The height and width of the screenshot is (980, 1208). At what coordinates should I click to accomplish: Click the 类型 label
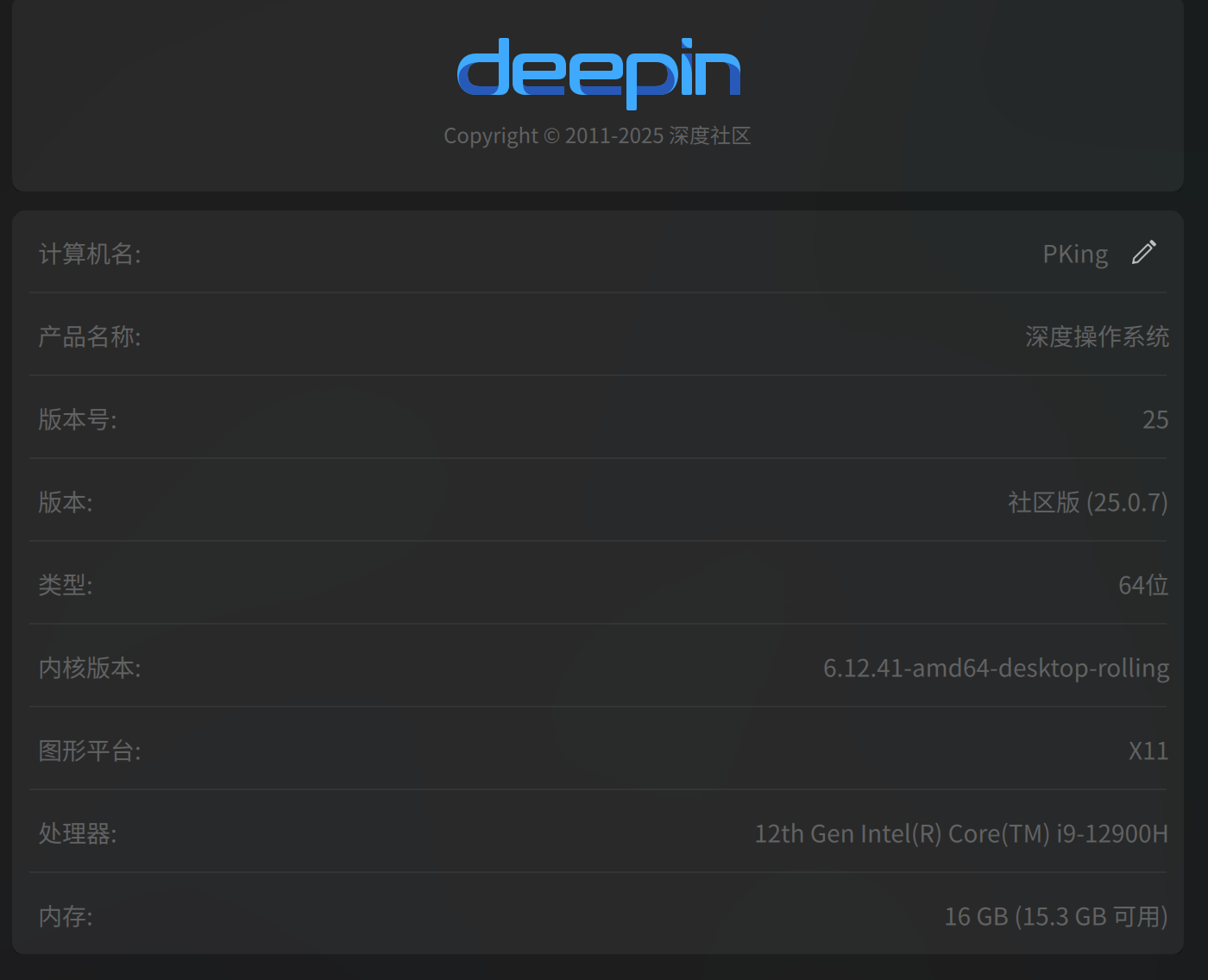pos(66,585)
